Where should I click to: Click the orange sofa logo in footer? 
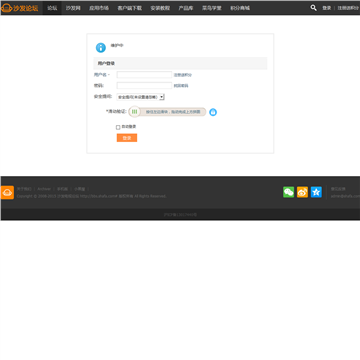[7, 192]
